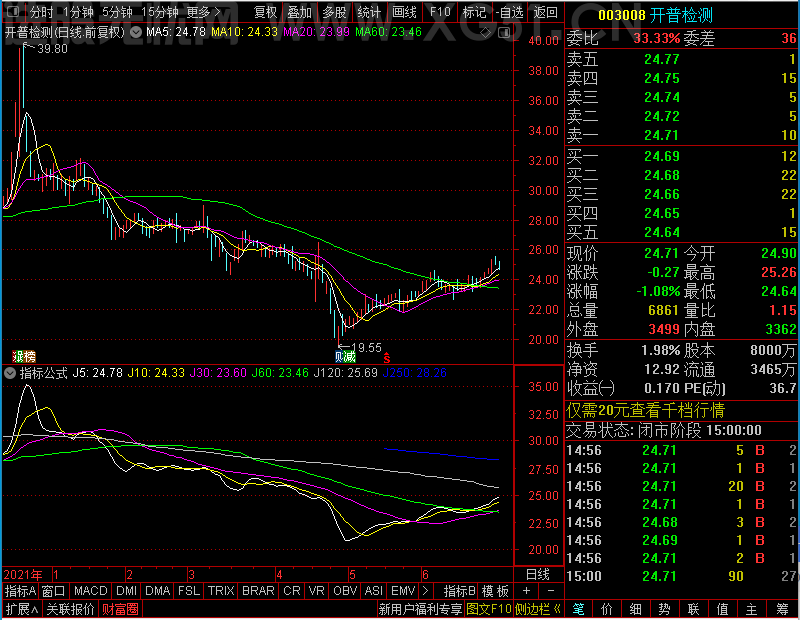This screenshot has width=800, height=620.
Task: Click the 返回 back button
Action: pos(545,12)
